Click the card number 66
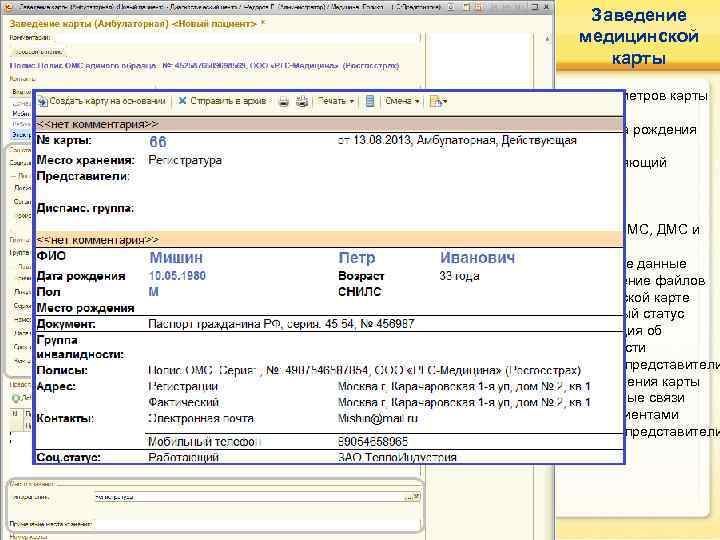Image resolution: width=720 pixels, height=540 pixels. coord(158,142)
